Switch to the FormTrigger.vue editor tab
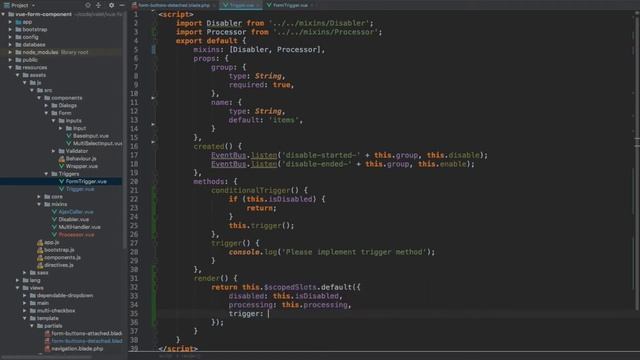Screen dimensions: 640x360 pyautogui.click(x=290, y=5)
